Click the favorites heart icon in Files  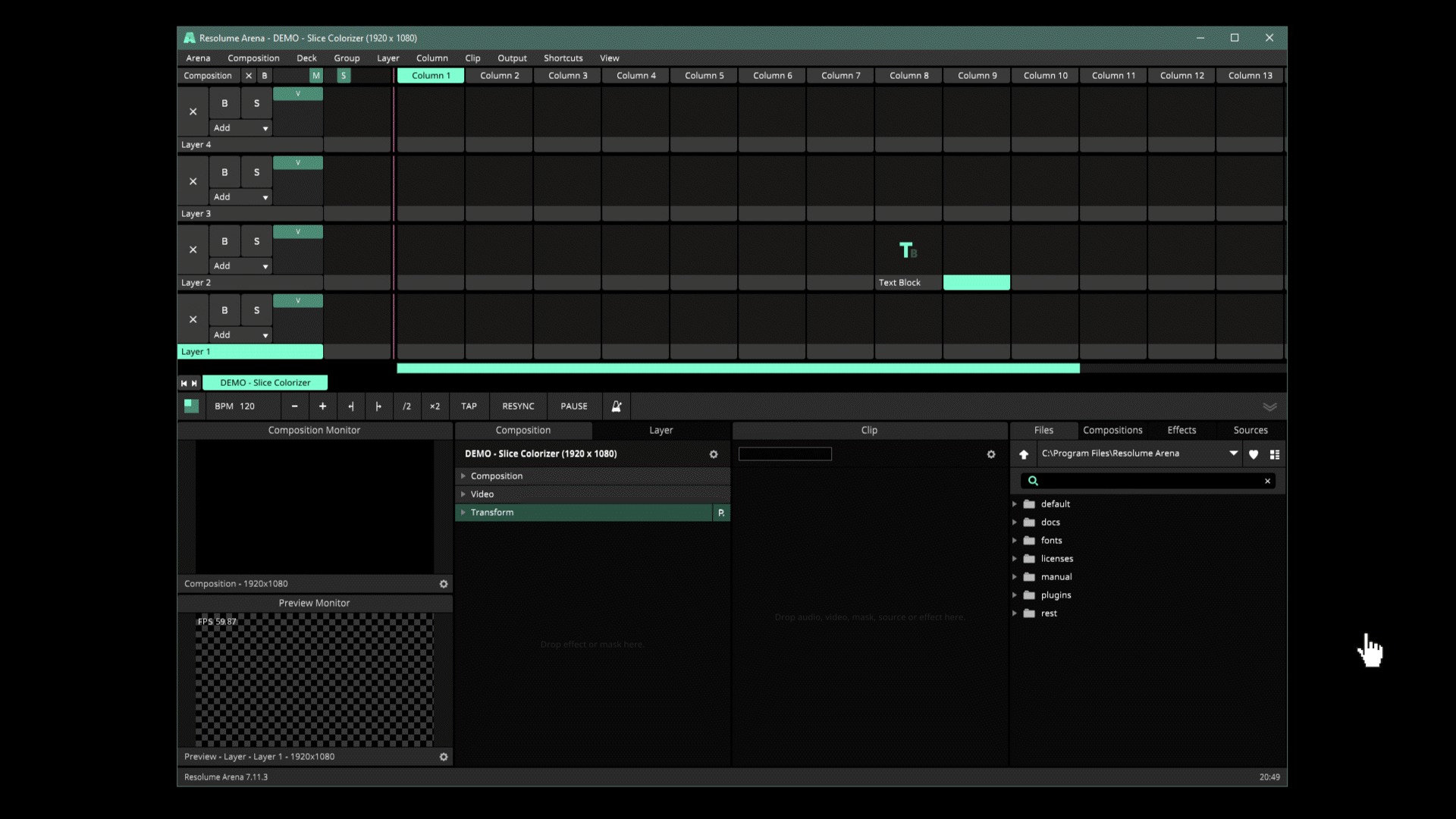pos(1254,454)
